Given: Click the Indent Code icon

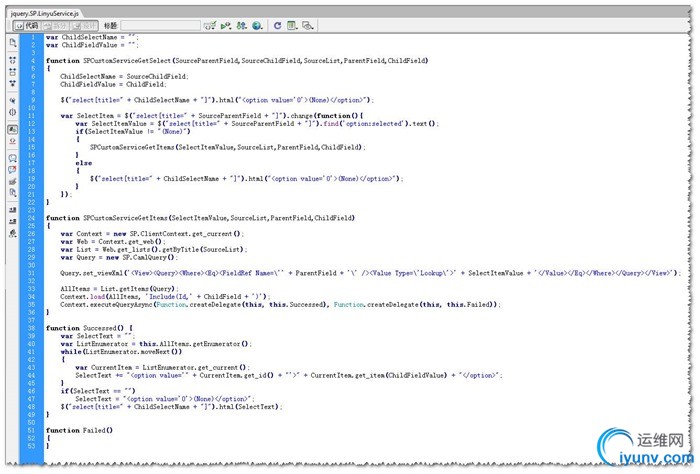Looking at the screenshot, I should point(12,210).
